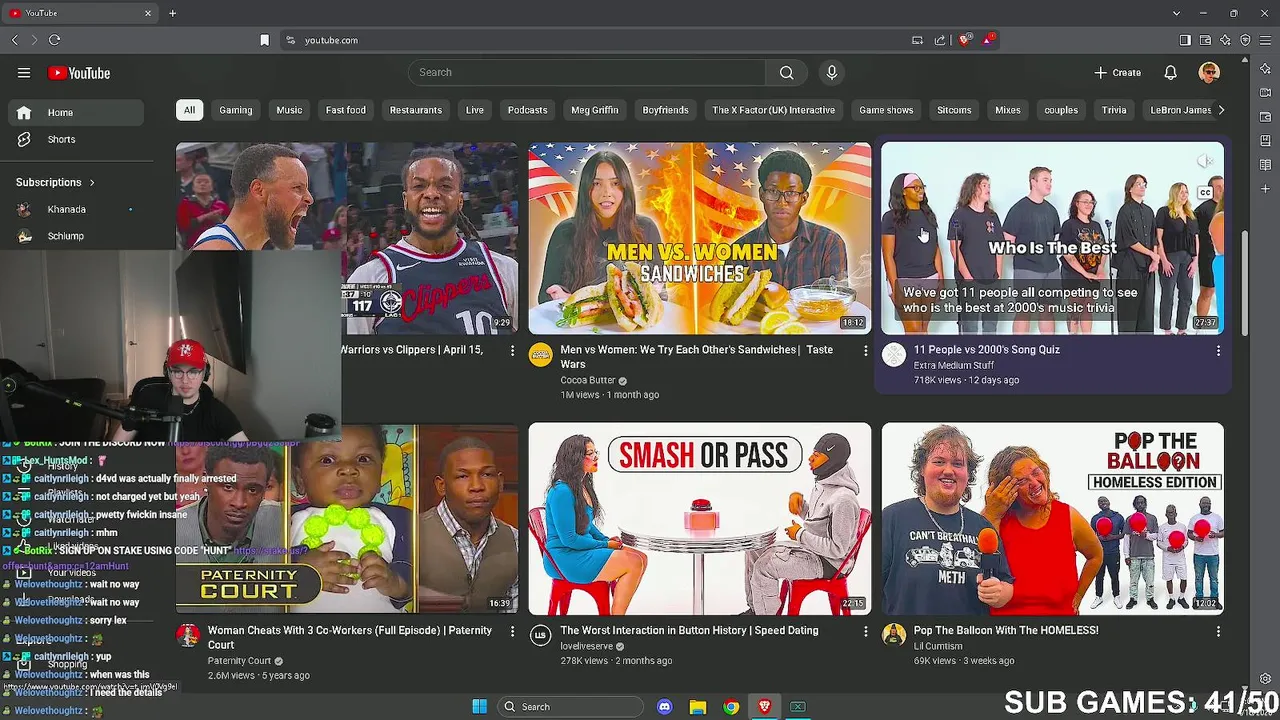Open the Khanada subscription channel
This screenshot has height=720, width=1280.
tap(66, 210)
